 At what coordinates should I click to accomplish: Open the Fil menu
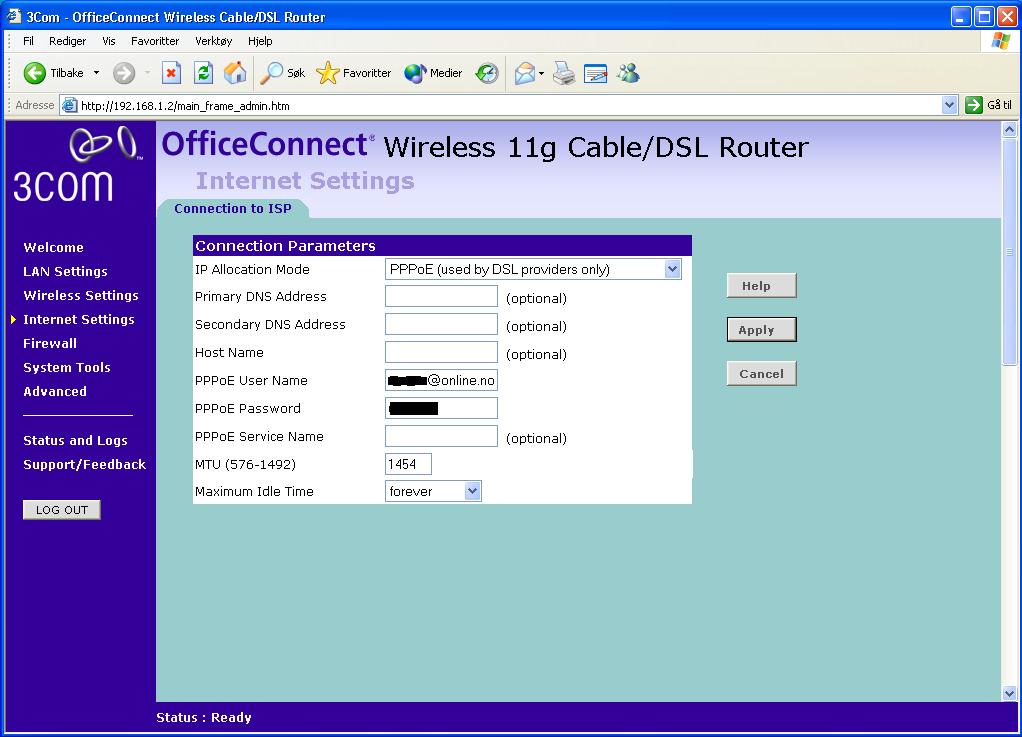[x=28, y=41]
